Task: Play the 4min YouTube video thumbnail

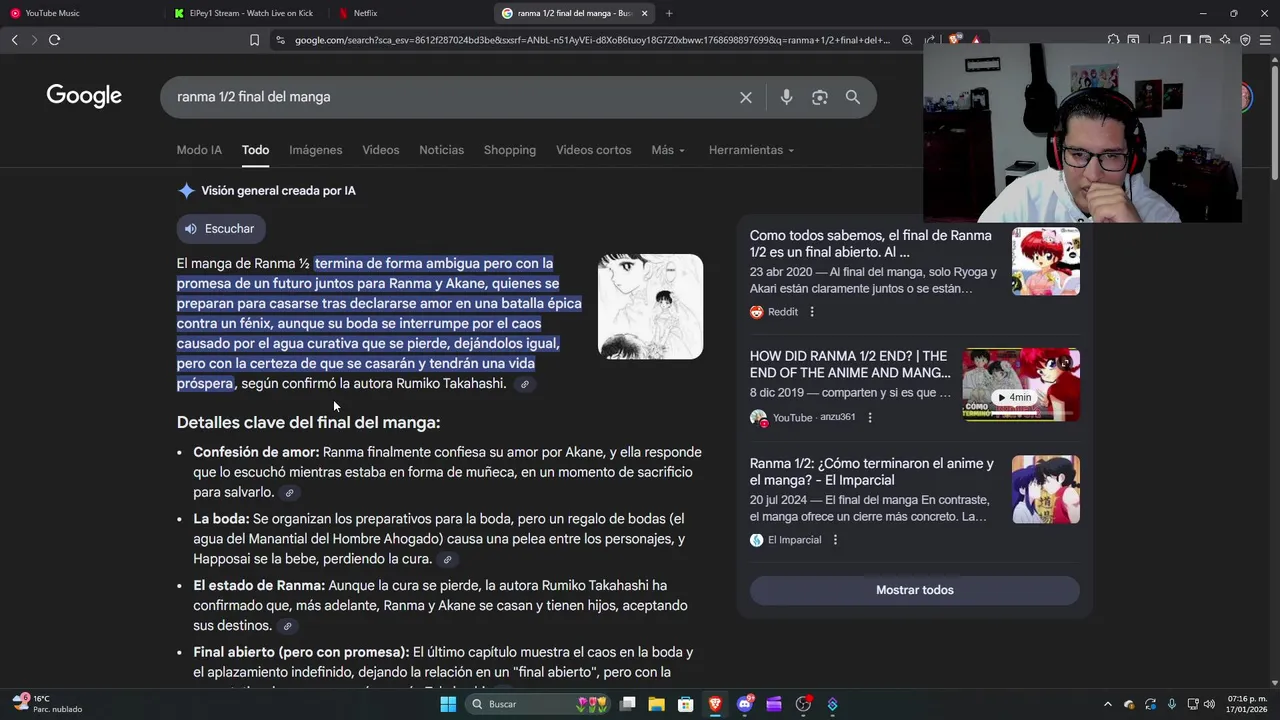Action: coord(1021,385)
